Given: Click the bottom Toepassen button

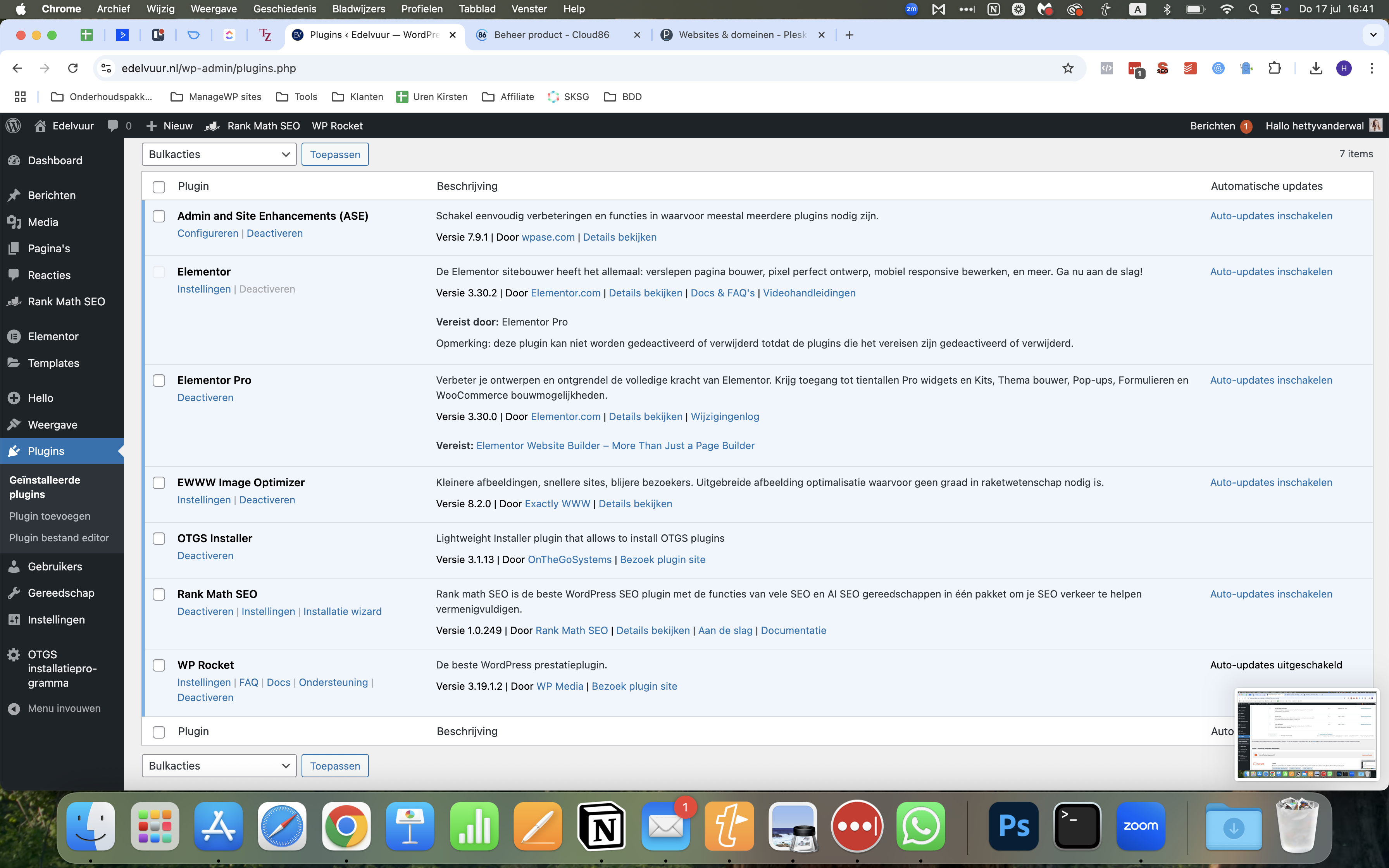Looking at the screenshot, I should 335,766.
